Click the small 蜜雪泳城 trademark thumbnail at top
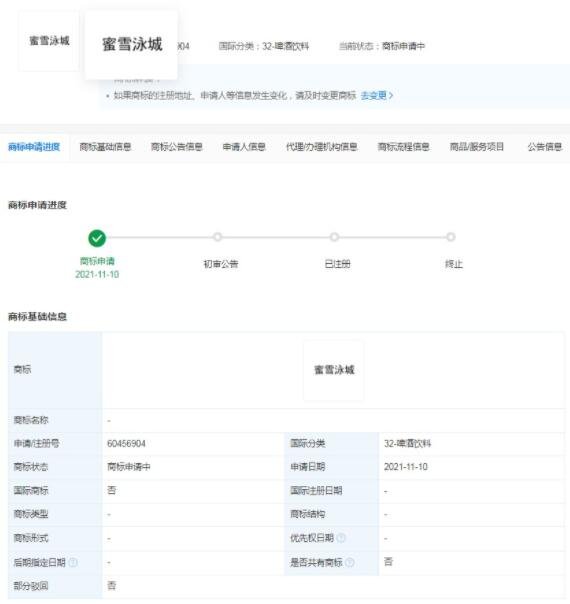This screenshot has height=604, width=570. tap(49, 41)
